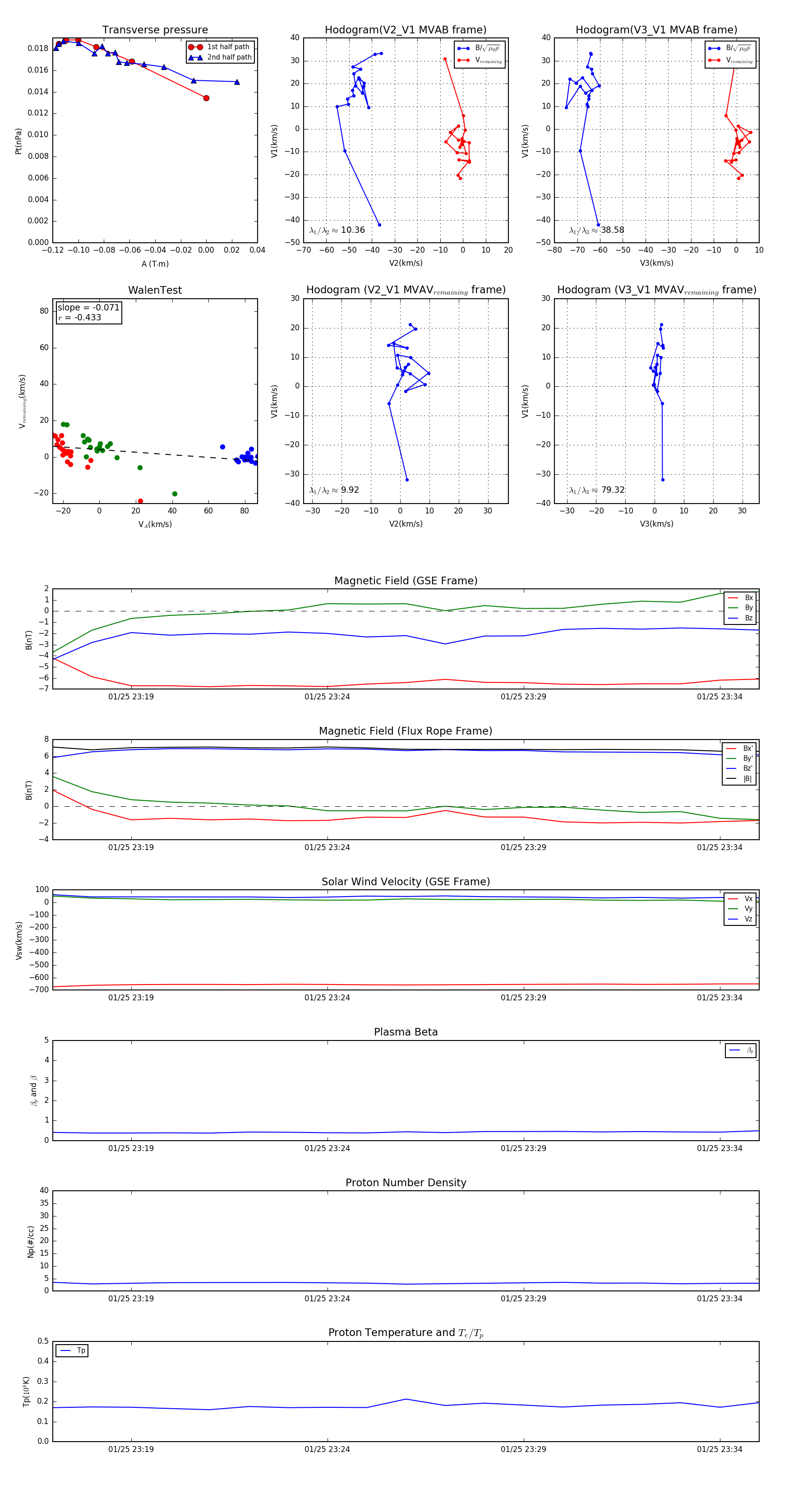Pick the lowest blue point in V3_V1 MVAV remaining hodogram

pos(662,480)
